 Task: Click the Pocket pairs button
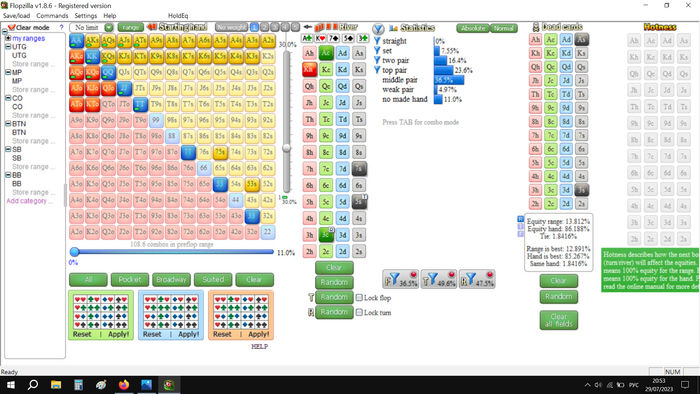(x=130, y=279)
